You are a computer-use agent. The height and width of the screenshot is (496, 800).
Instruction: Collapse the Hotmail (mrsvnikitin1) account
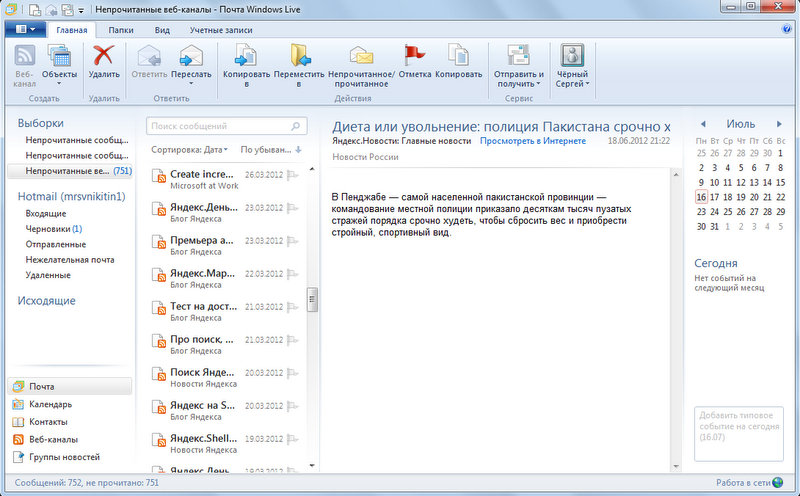pos(71,196)
